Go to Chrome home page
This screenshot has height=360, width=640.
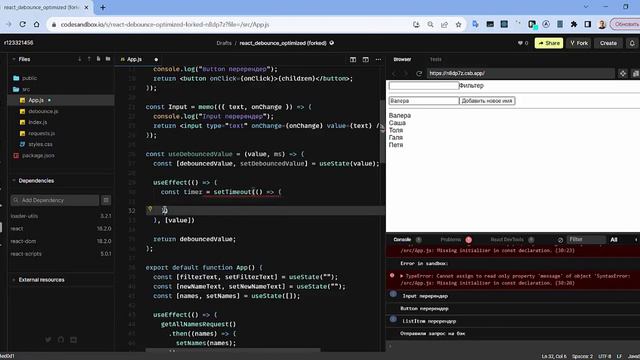[37, 24]
